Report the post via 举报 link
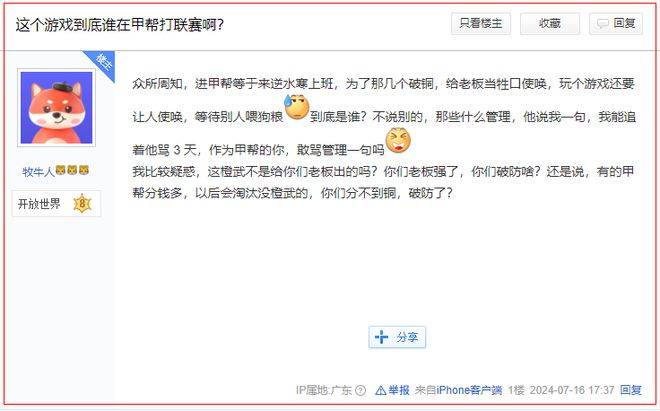The image size is (660, 411). pos(392,390)
